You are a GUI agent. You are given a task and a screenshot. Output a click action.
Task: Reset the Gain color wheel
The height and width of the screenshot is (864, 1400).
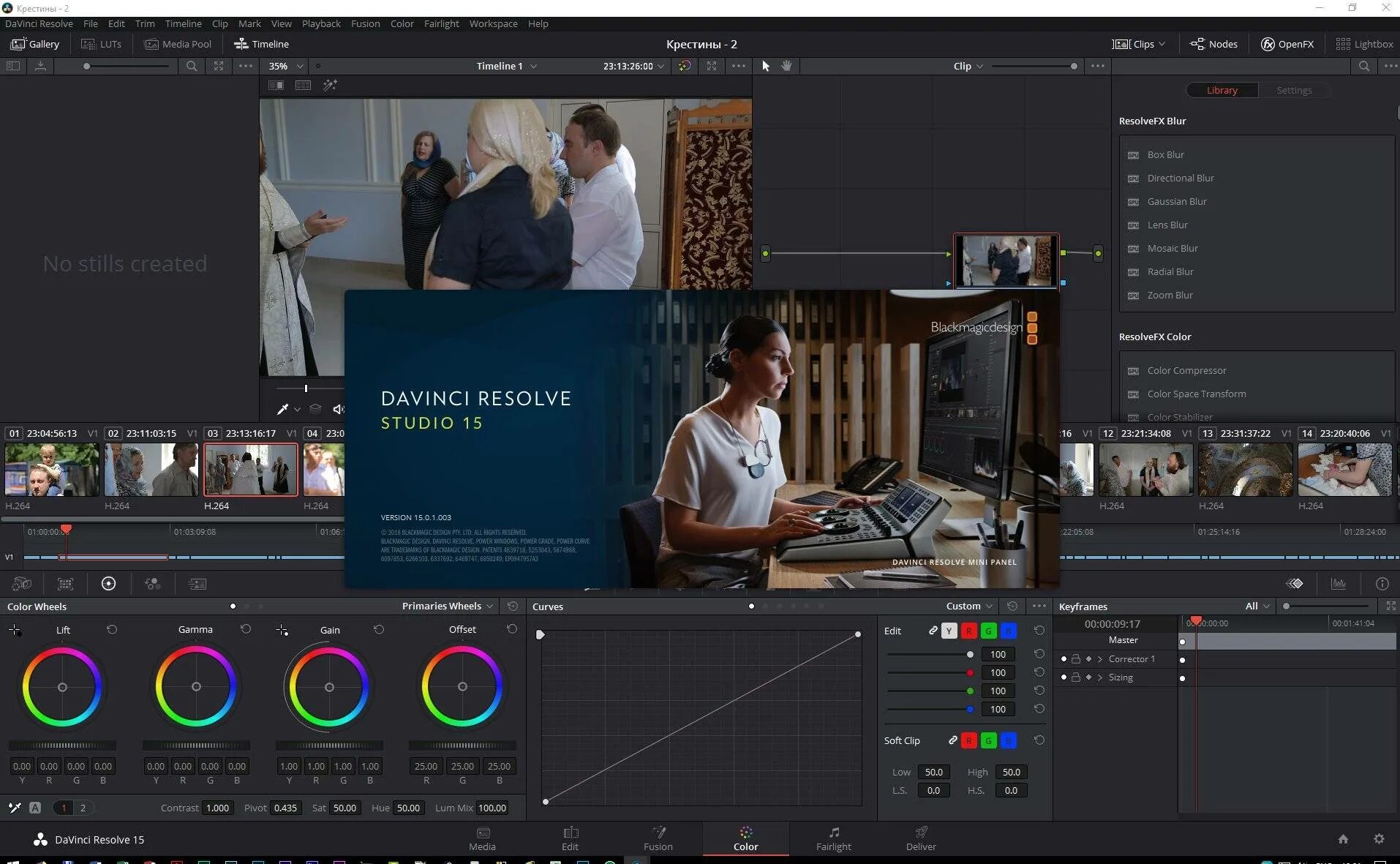pyautogui.click(x=379, y=629)
